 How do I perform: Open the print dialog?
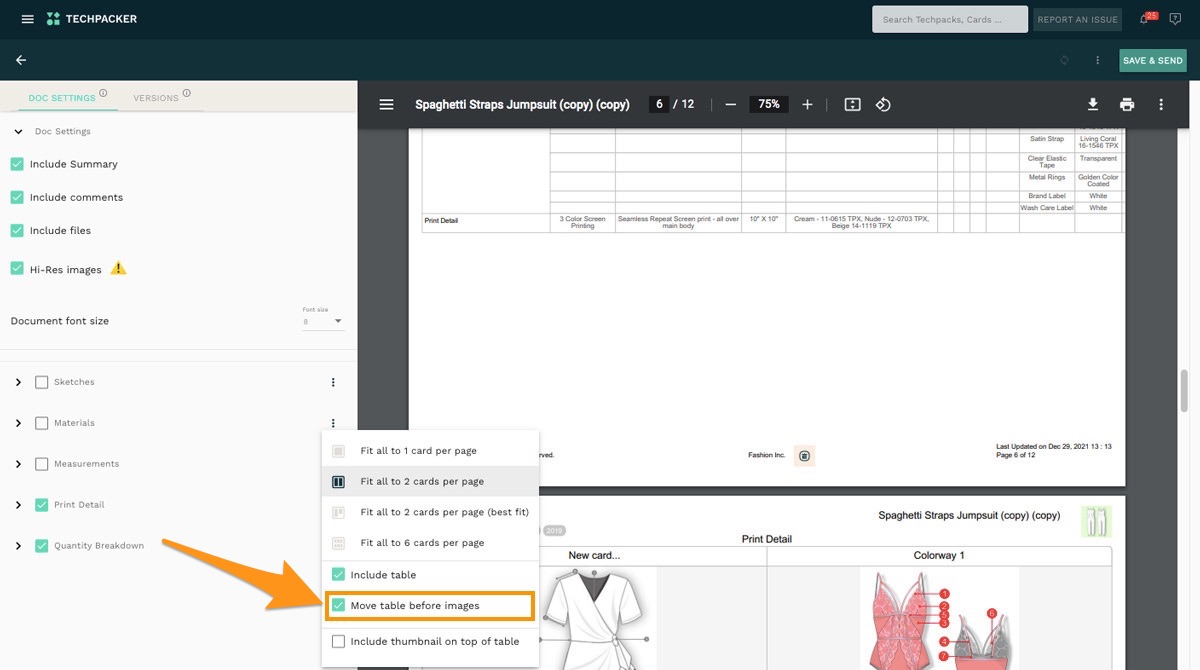[1127, 104]
